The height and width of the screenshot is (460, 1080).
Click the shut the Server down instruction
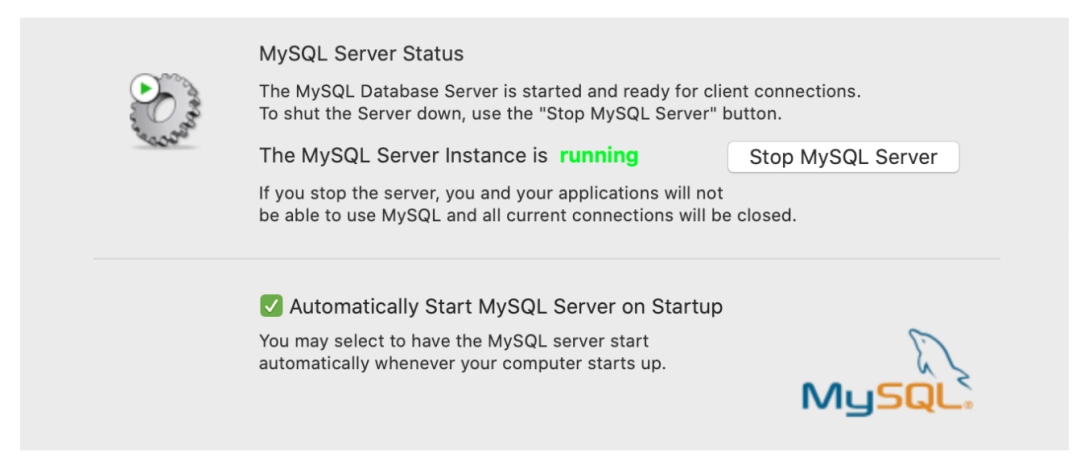pos(520,114)
